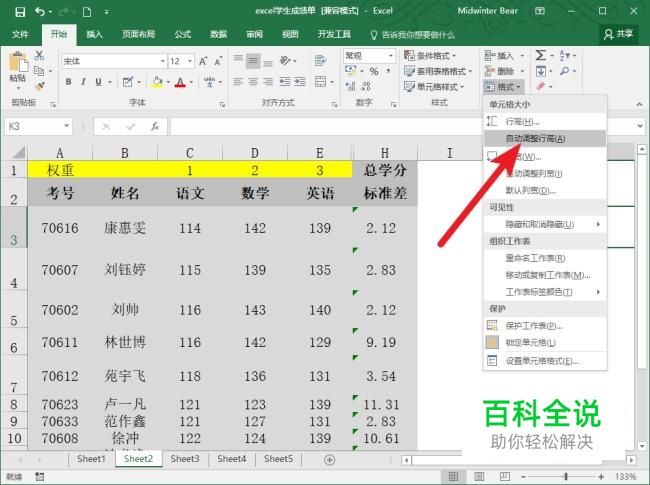Open the File tab

pos(20,34)
